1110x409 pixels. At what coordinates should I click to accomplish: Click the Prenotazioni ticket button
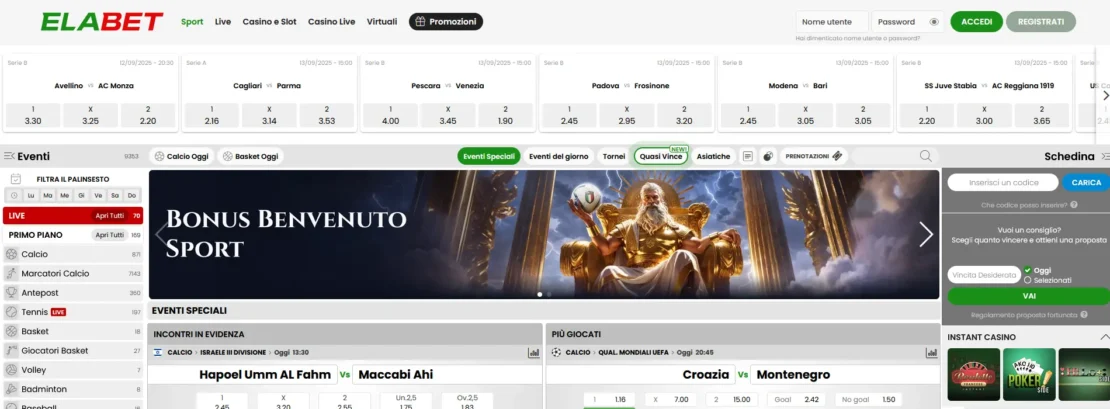click(814, 156)
